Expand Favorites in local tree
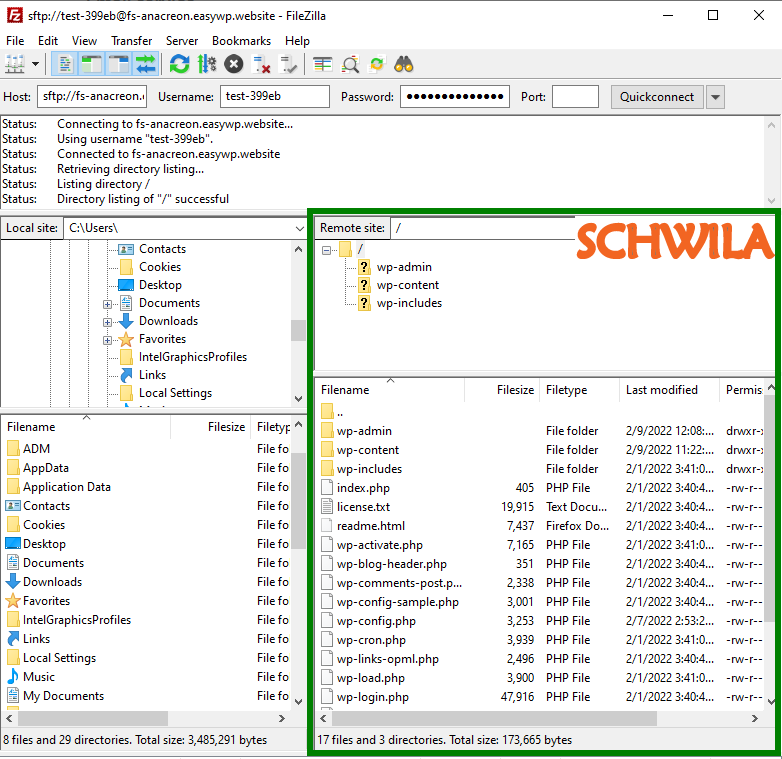782x759 pixels. [x=107, y=340]
